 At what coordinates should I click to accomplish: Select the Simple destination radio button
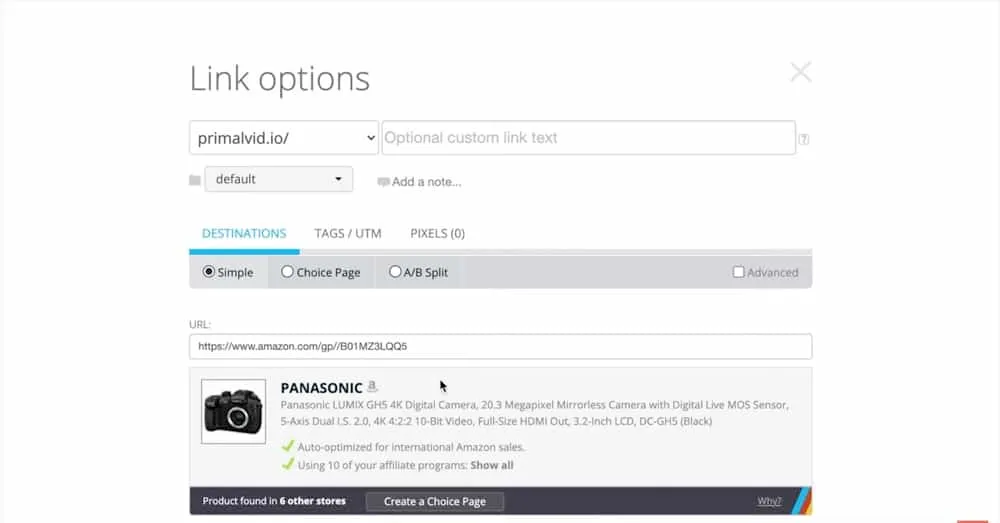pyautogui.click(x=209, y=272)
